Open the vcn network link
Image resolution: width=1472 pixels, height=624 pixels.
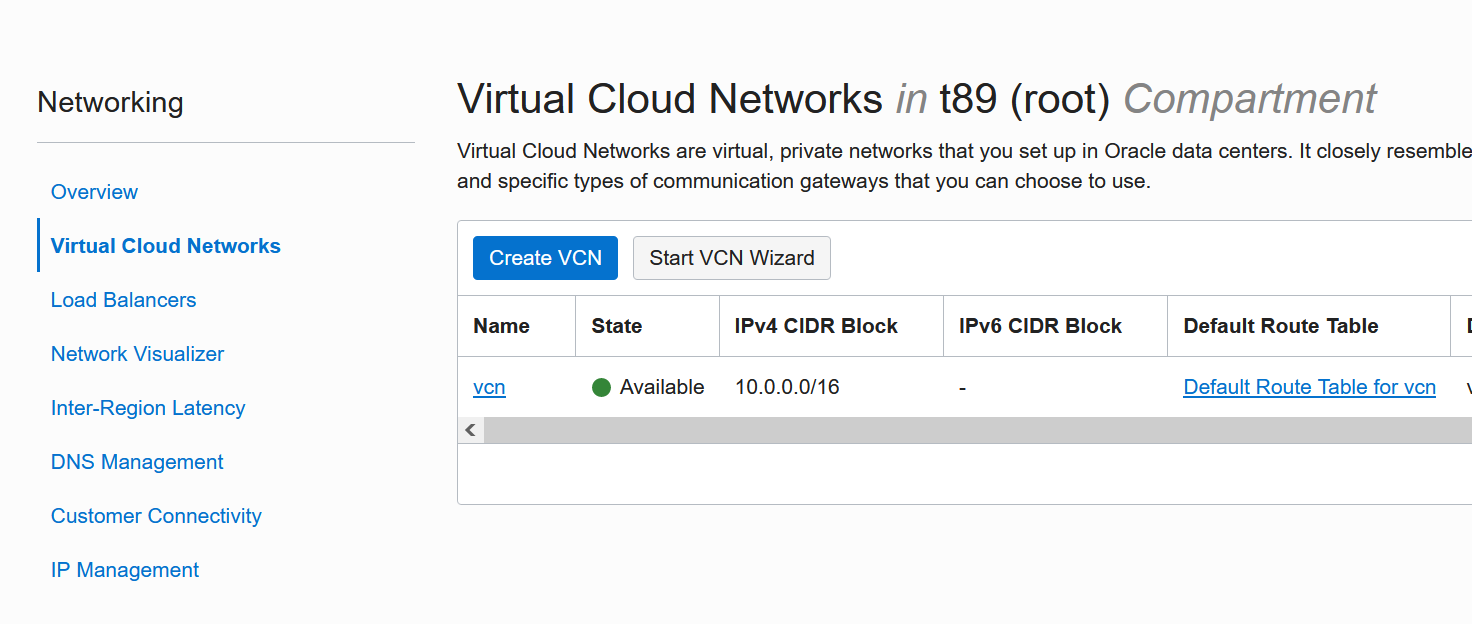(489, 388)
